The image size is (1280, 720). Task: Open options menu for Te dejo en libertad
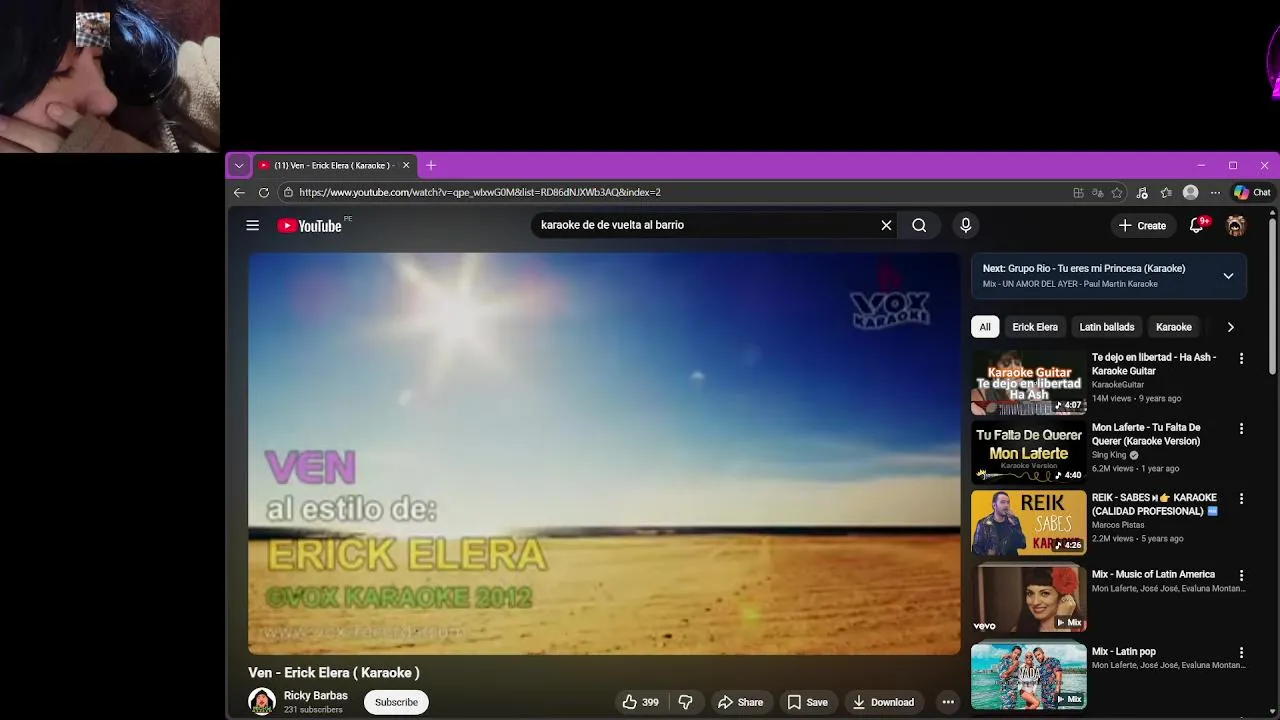pyautogui.click(x=1241, y=358)
